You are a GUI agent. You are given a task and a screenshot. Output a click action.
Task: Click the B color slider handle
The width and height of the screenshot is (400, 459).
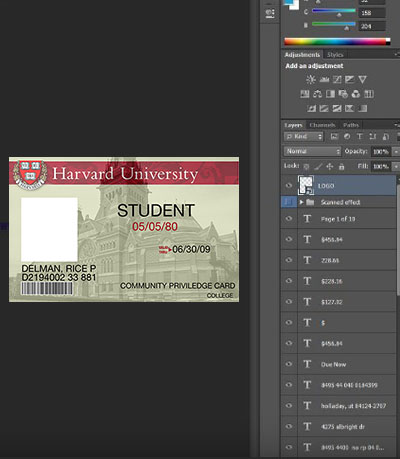click(x=346, y=29)
